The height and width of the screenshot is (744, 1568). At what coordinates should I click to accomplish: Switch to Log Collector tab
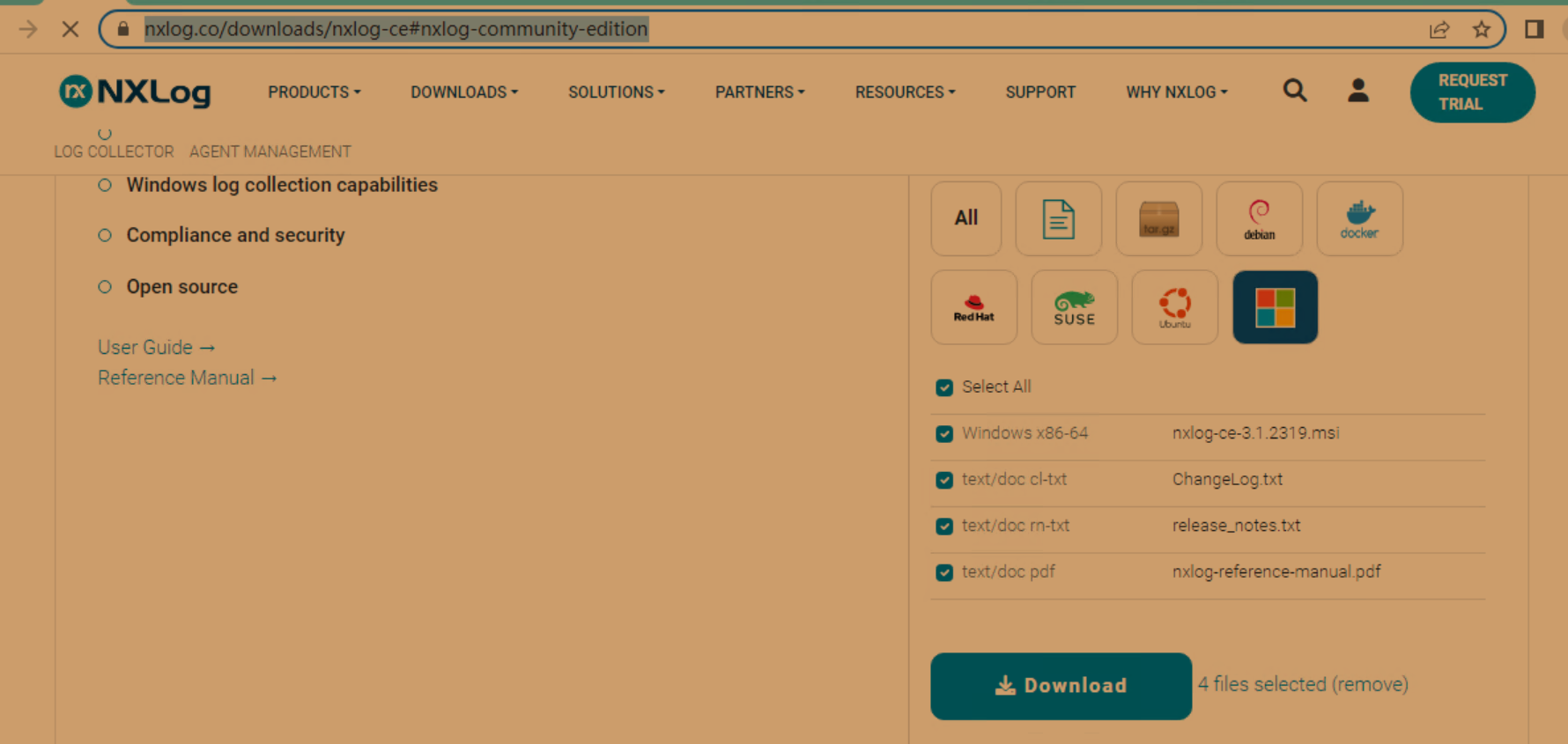tap(114, 151)
